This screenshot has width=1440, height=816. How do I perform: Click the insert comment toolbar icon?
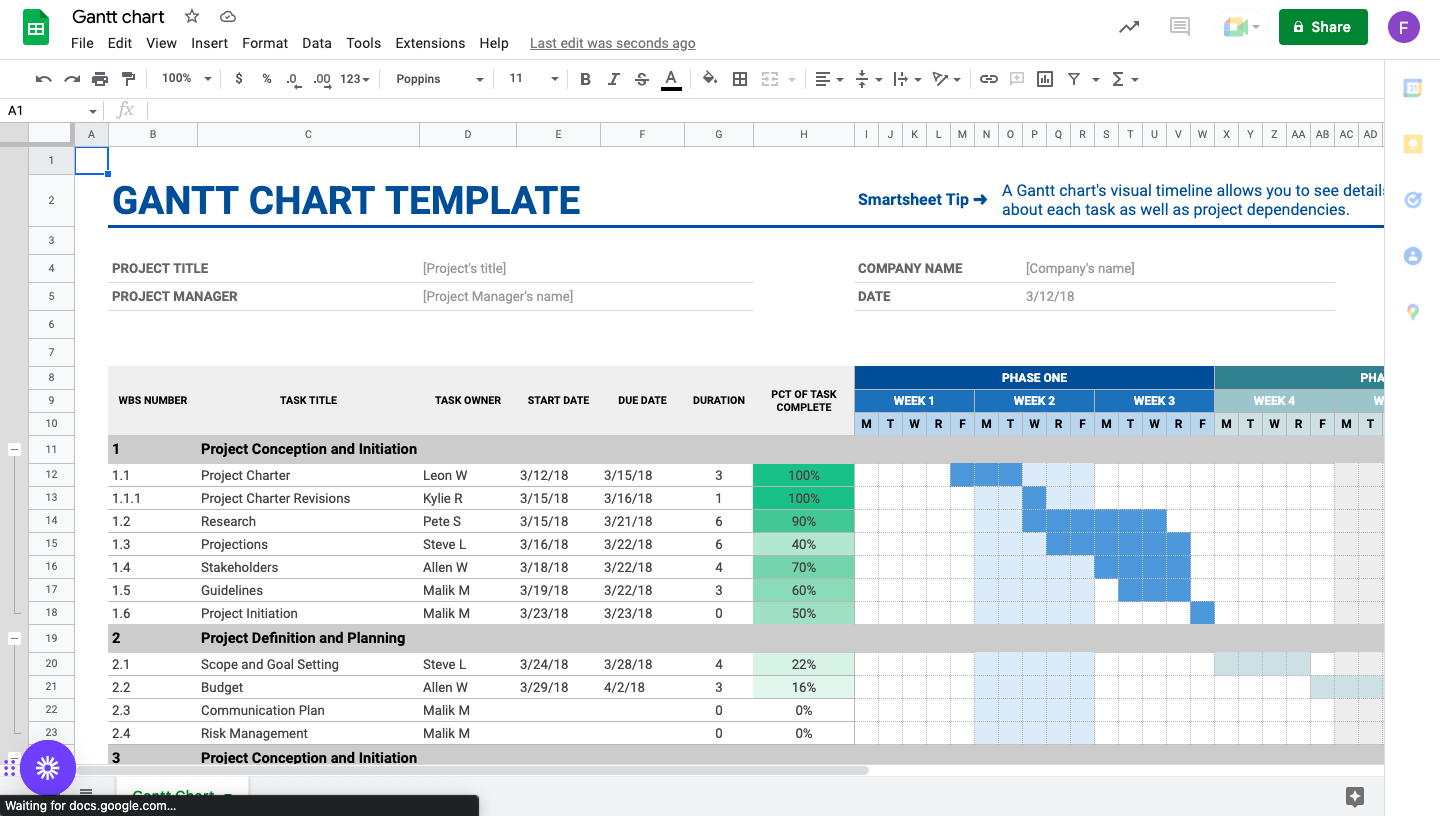[1017, 79]
